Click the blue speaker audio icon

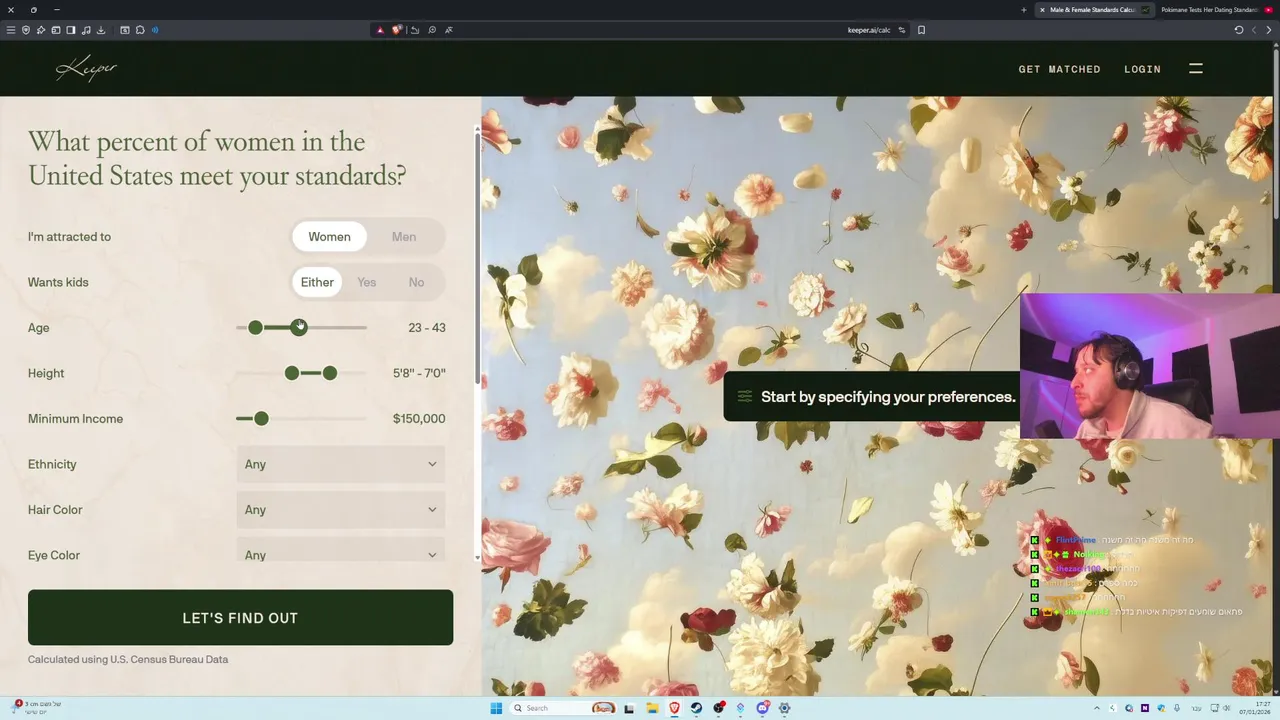[155, 30]
